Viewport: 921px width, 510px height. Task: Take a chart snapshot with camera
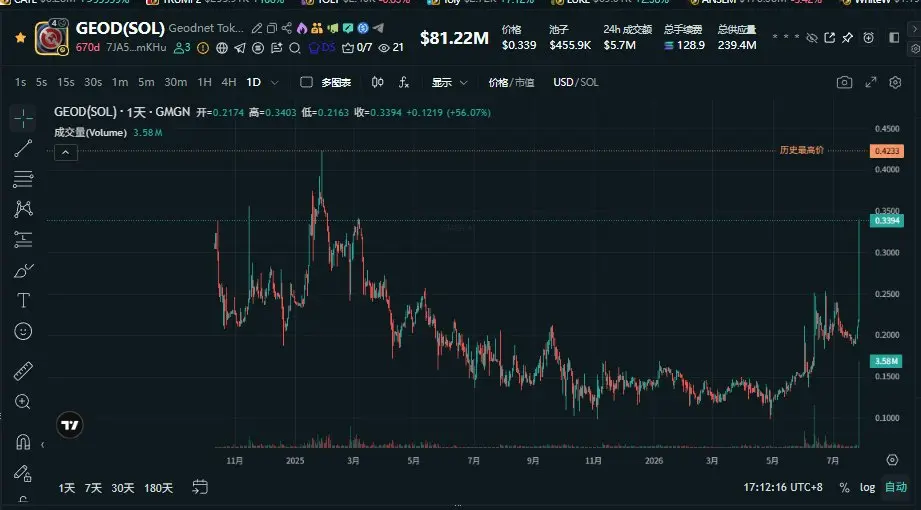[x=844, y=82]
